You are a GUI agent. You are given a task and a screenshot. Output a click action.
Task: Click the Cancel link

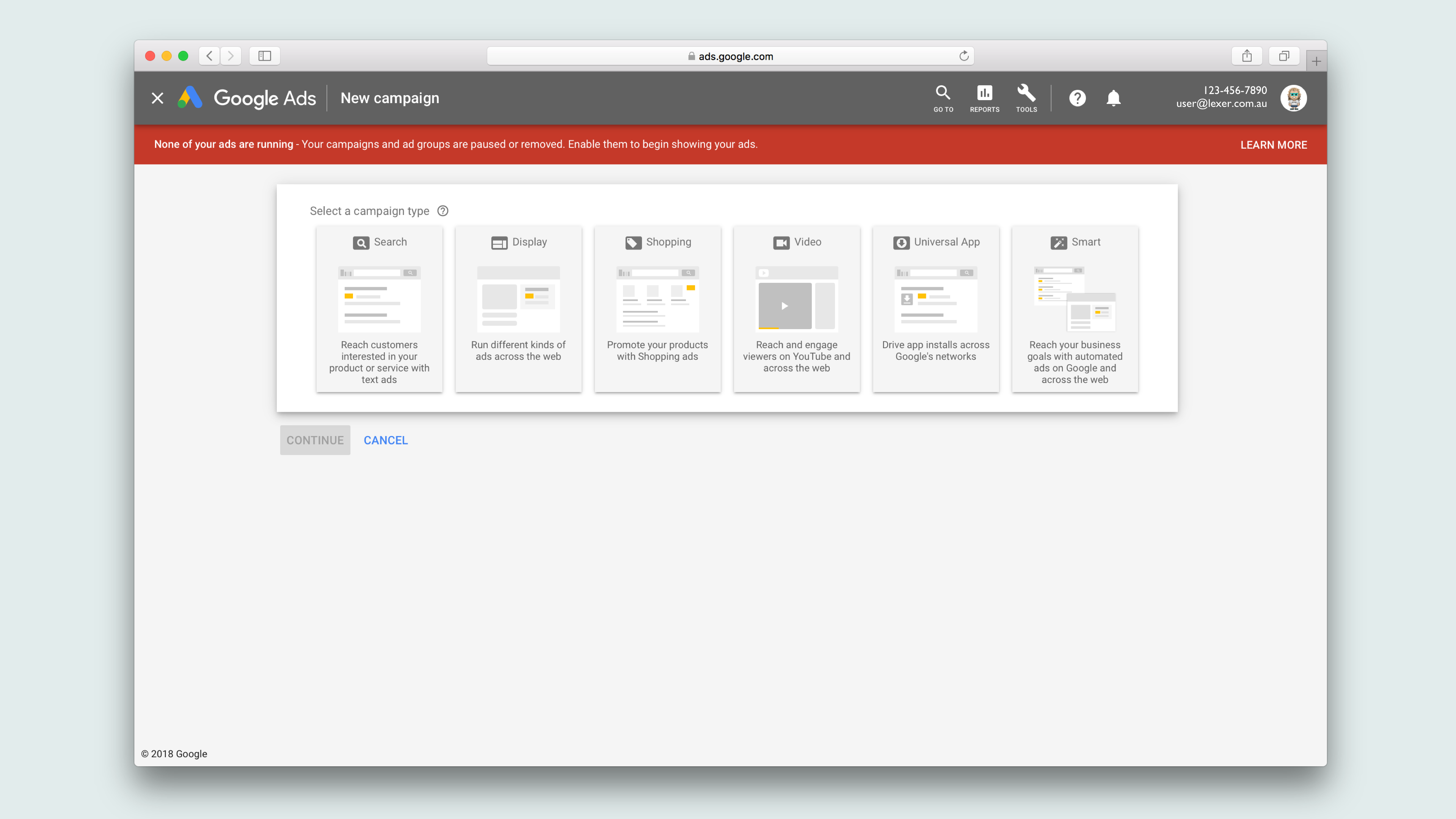386,440
